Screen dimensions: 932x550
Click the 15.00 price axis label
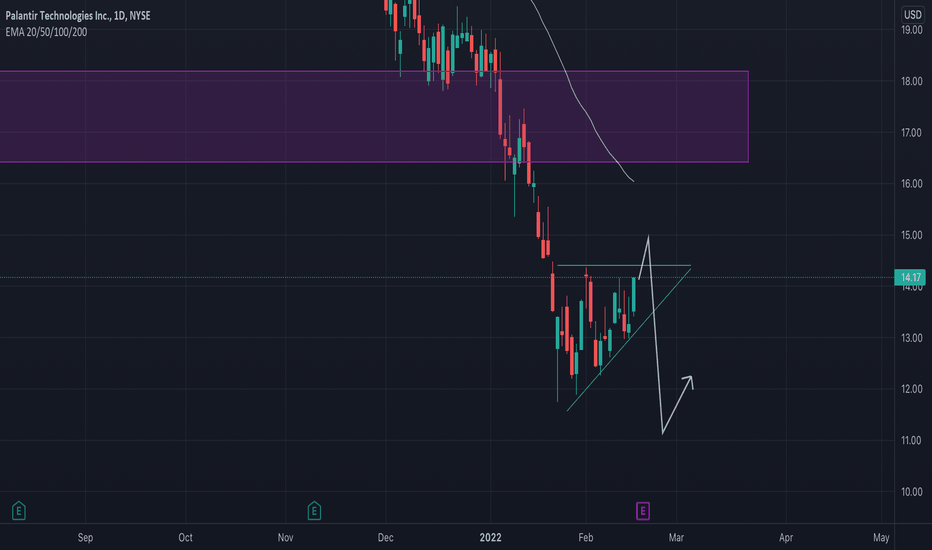pyautogui.click(x=912, y=235)
